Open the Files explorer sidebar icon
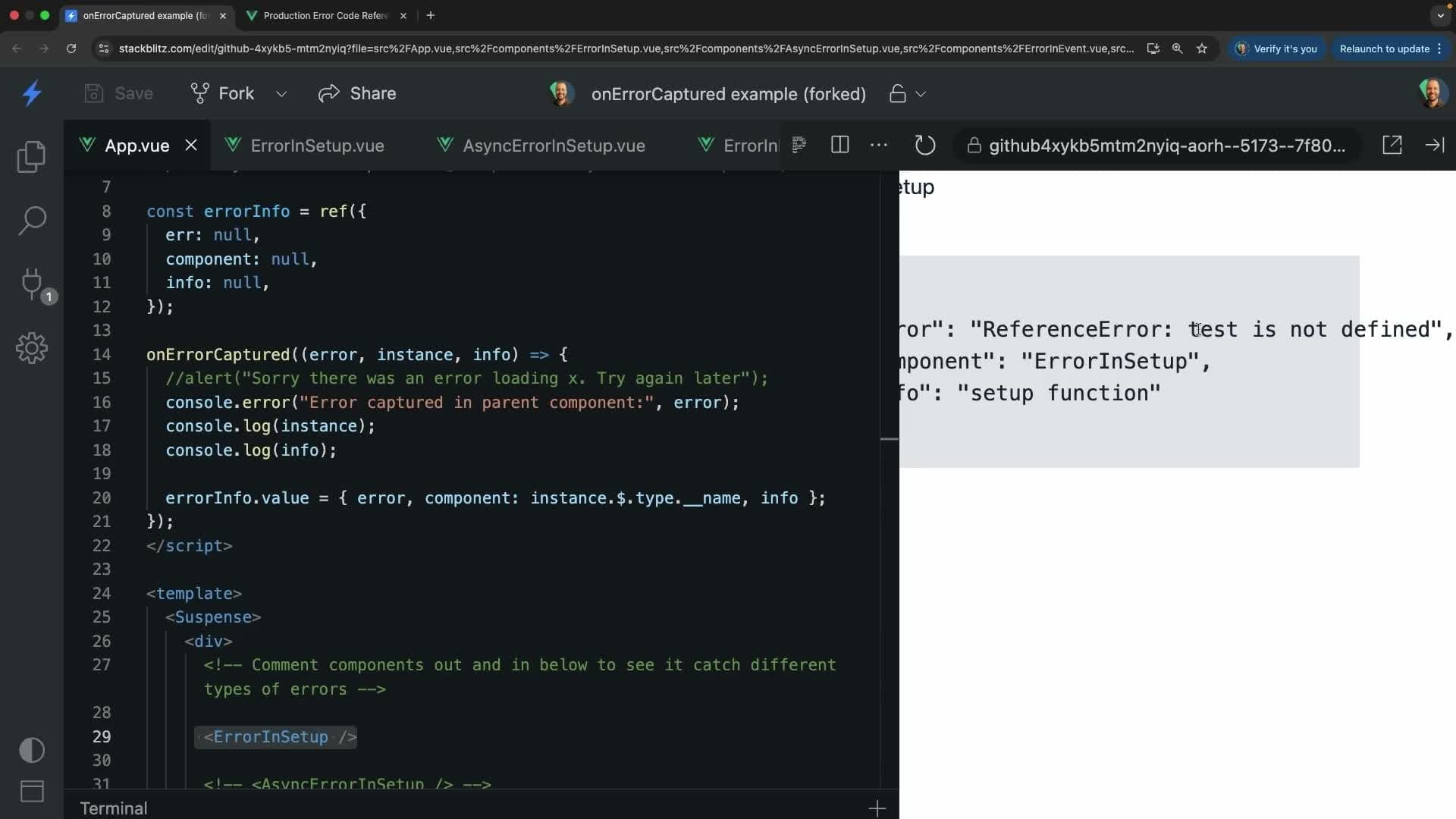Screen dimensions: 1456x819 (31, 156)
